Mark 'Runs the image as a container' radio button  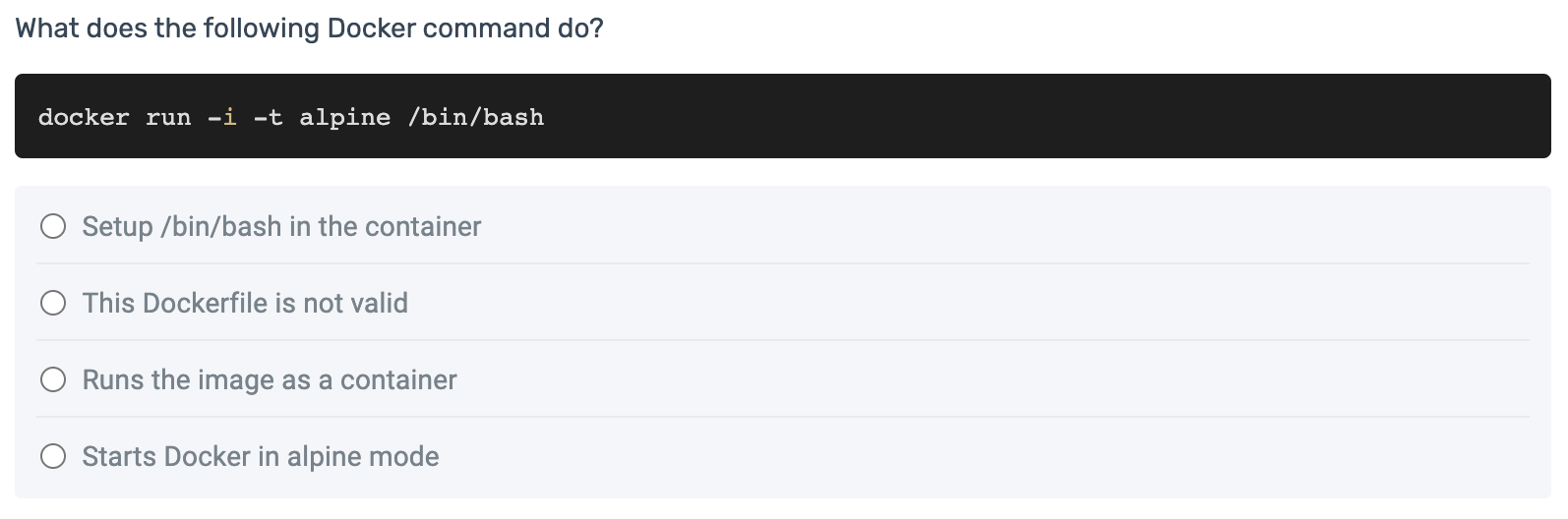[53, 379]
